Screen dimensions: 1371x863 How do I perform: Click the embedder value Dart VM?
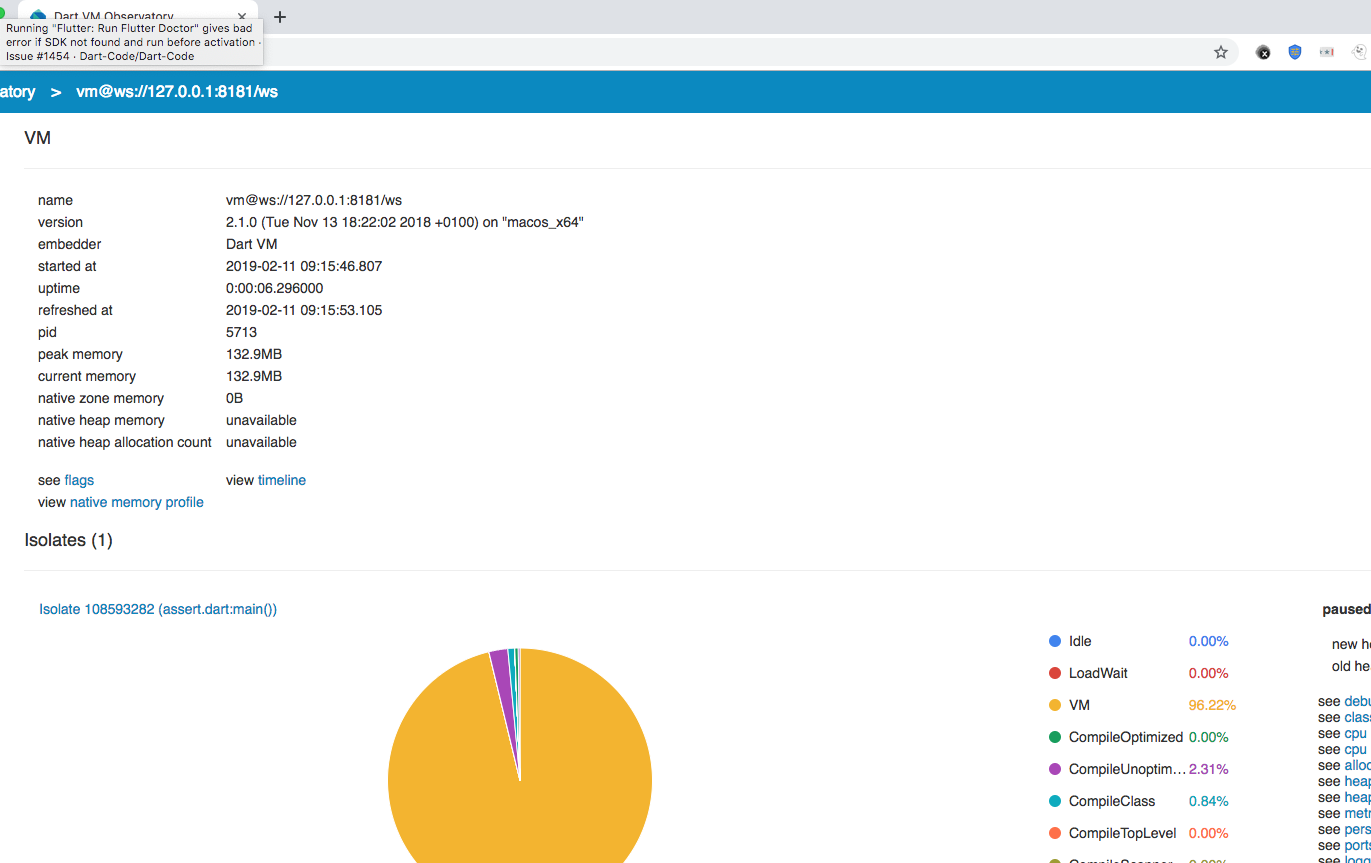252,244
